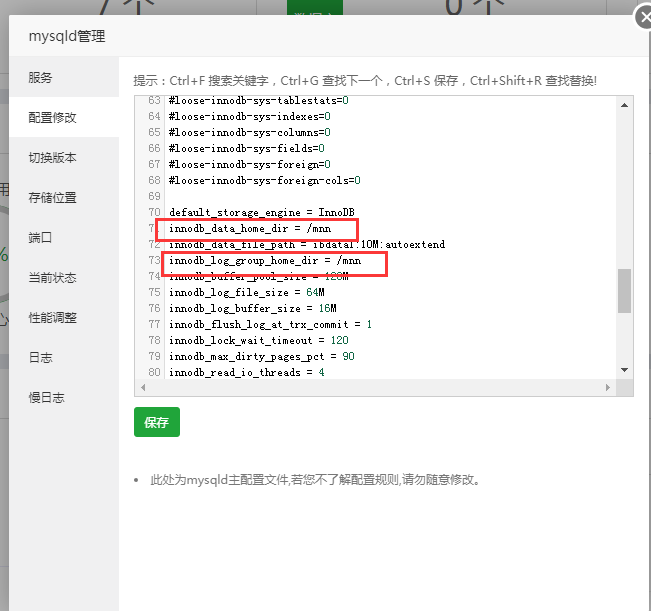Click the innodb_log_file_size = 64M line
651x611 pixels.
click(247, 293)
